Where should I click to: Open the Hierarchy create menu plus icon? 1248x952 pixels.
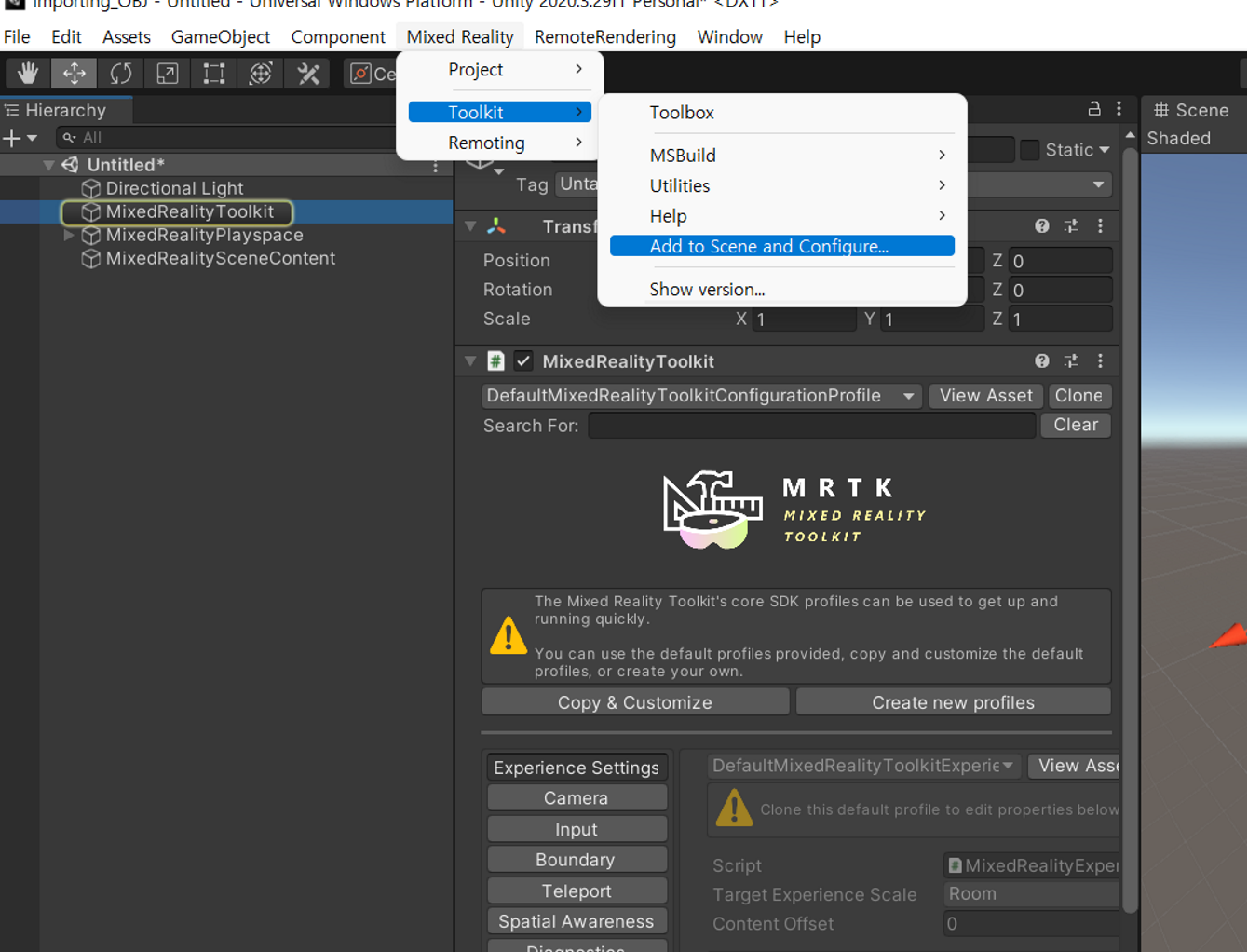12,138
